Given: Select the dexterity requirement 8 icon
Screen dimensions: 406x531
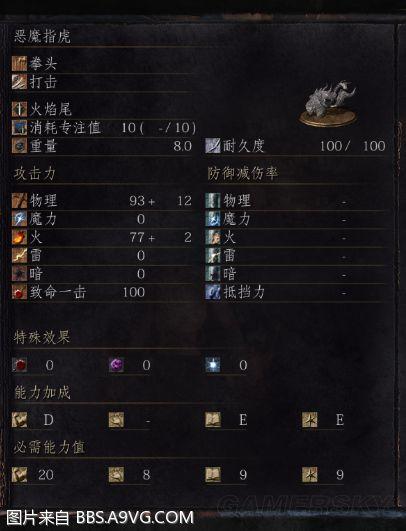Looking at the screenshot, I should coord(116,475).
